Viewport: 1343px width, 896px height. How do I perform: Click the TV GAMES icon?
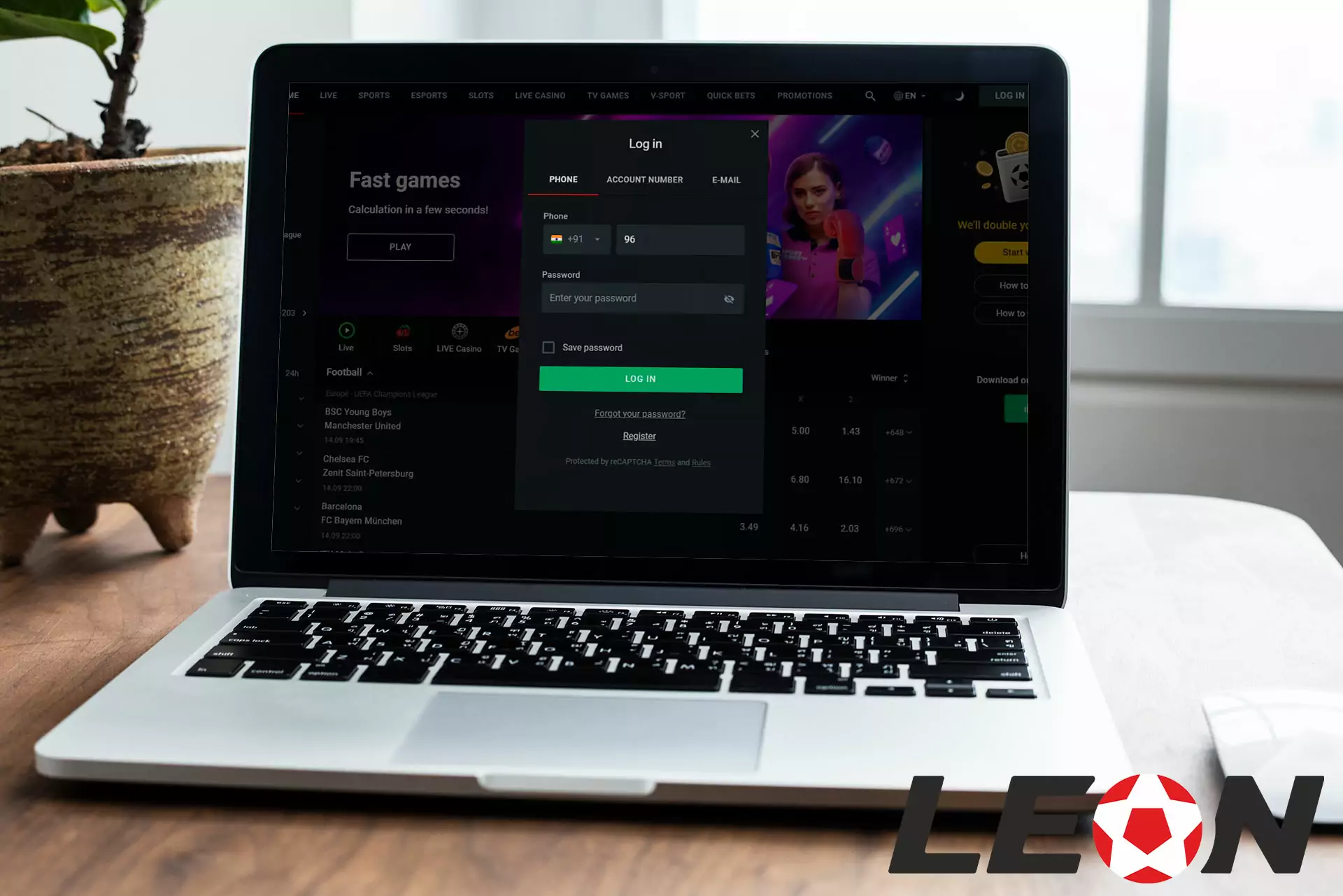tap(608, 95)
